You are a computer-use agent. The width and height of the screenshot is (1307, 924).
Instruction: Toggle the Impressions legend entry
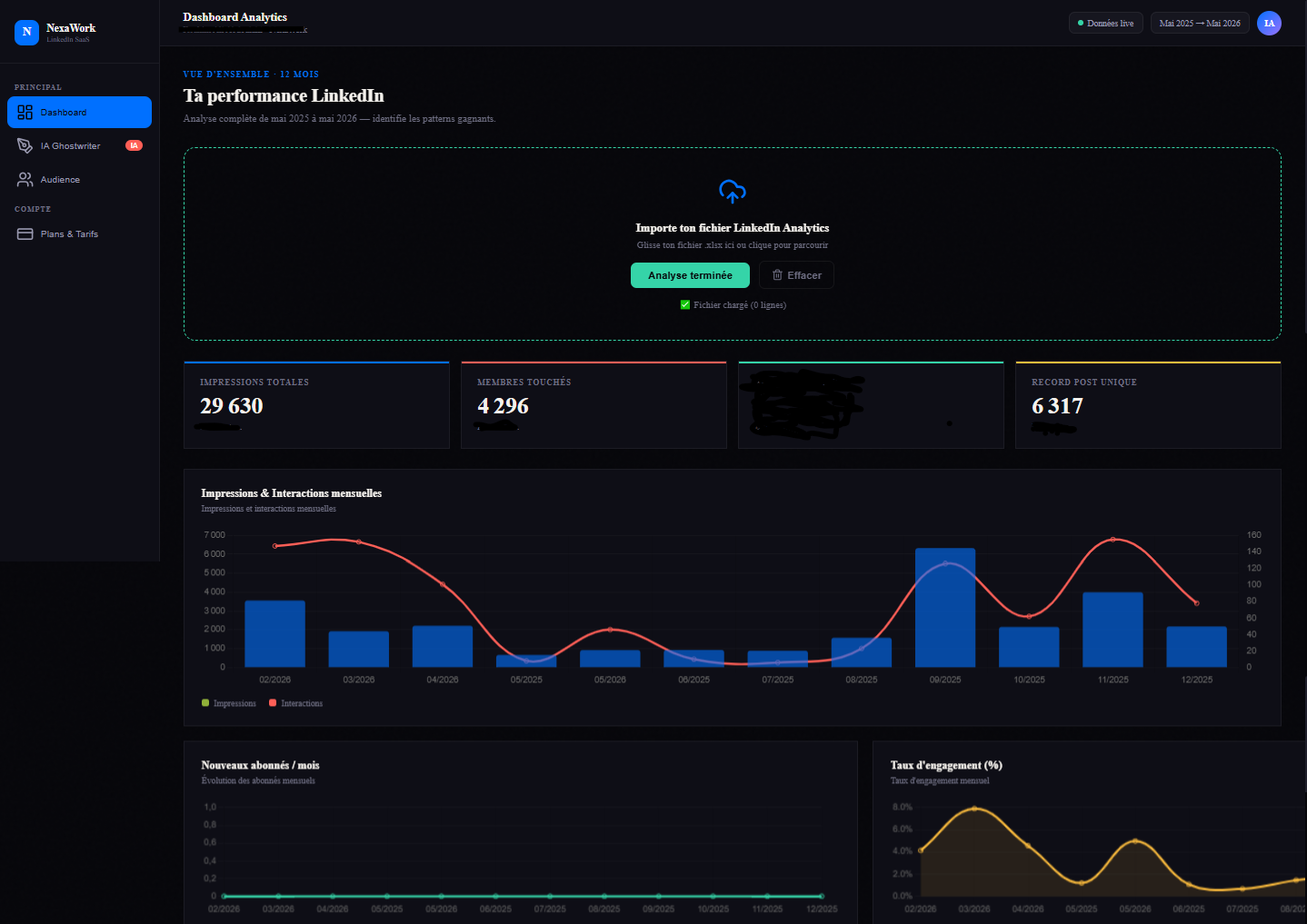[x=229, y=703]
